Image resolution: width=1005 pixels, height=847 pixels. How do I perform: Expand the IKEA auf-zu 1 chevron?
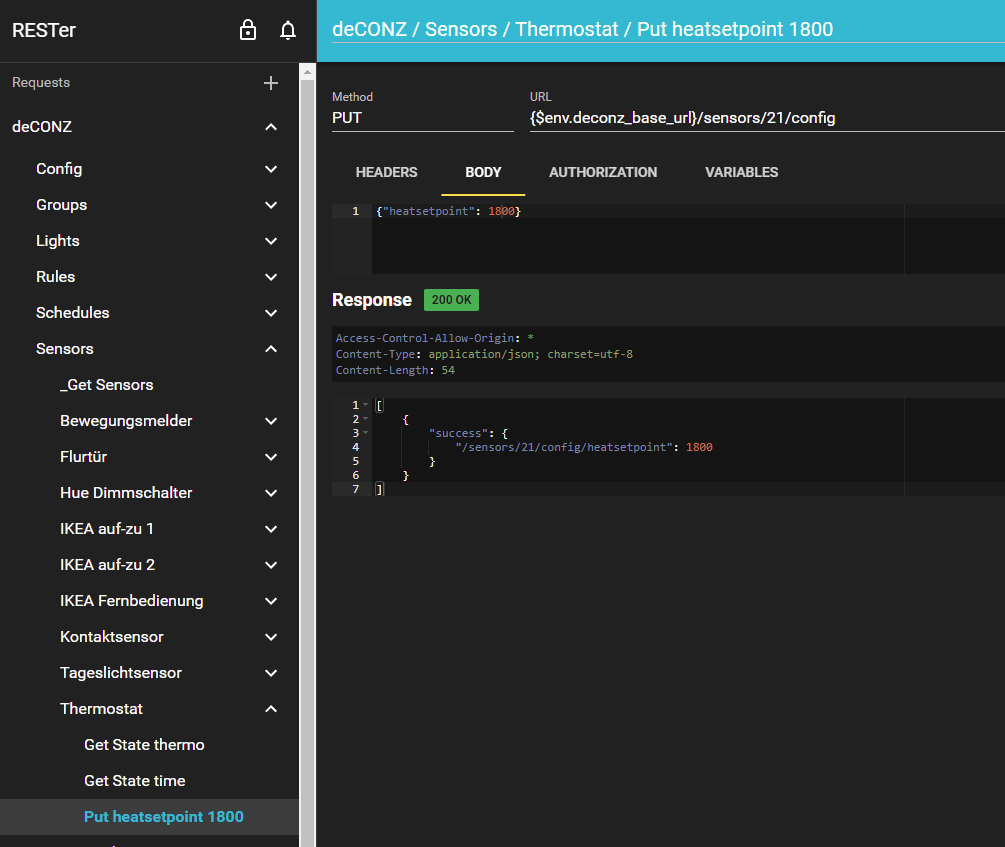[271, 529]
